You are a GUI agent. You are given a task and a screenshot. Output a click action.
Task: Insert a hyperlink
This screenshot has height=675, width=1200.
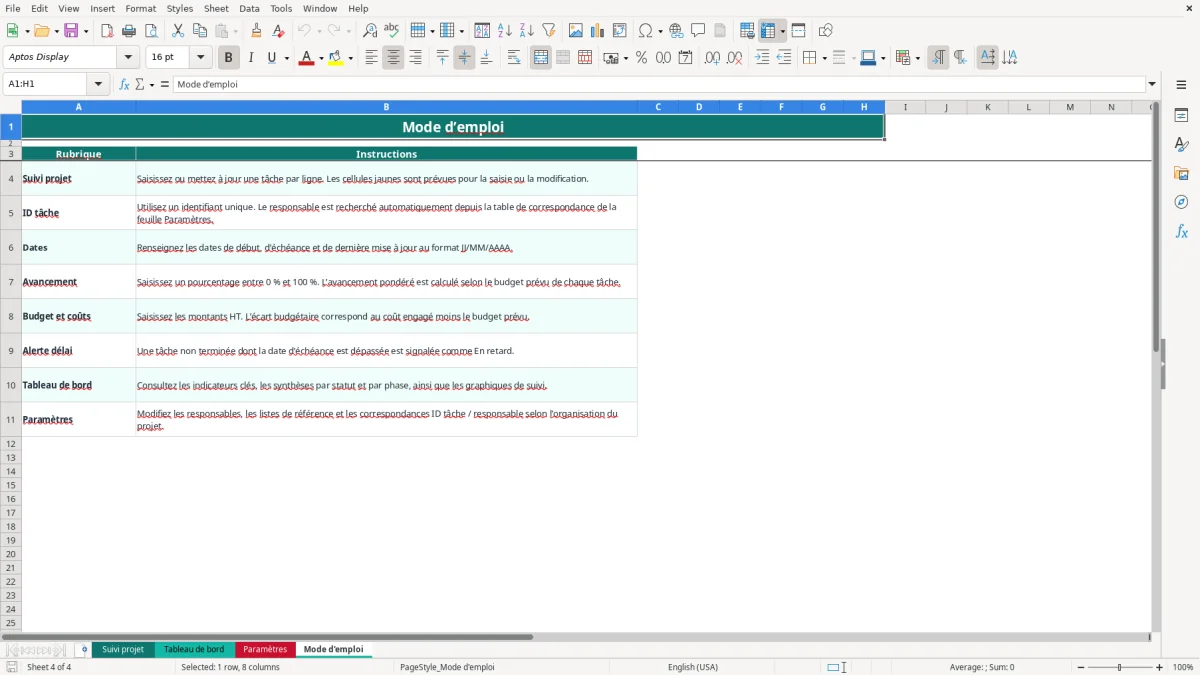coord(676,31)
